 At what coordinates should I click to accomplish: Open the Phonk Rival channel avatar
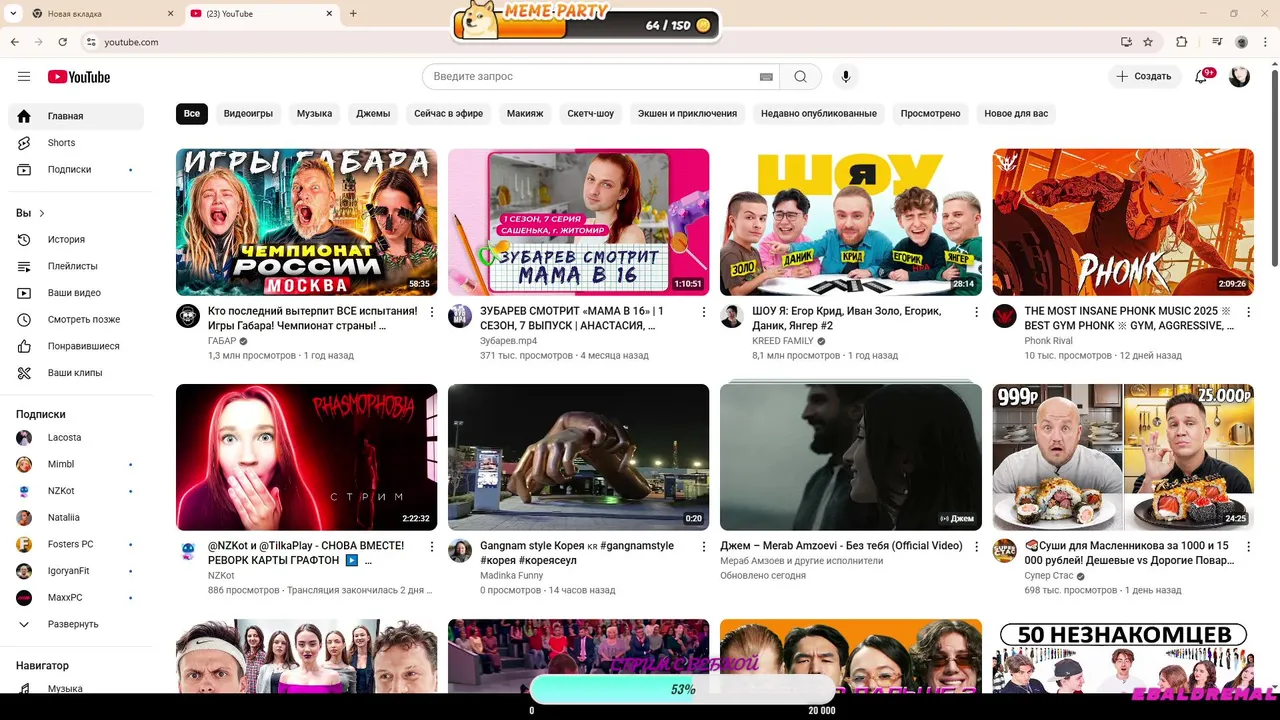1004,316
